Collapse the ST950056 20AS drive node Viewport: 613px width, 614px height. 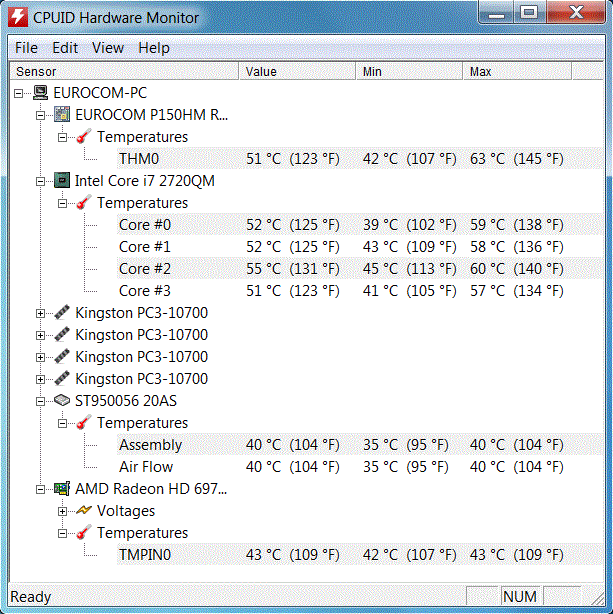point(40,401)
